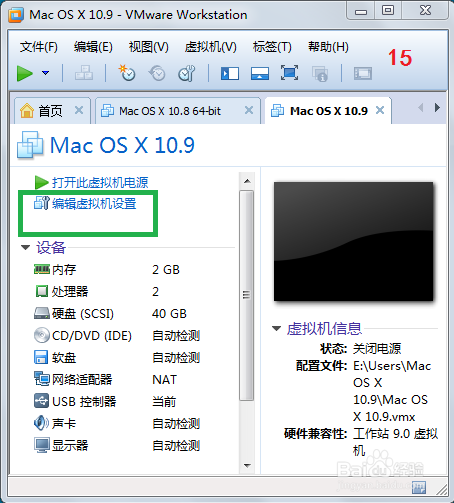Close the Mac OS X 10.9 tab
This screenshot has height=503, width=454.
pos(380,110)
